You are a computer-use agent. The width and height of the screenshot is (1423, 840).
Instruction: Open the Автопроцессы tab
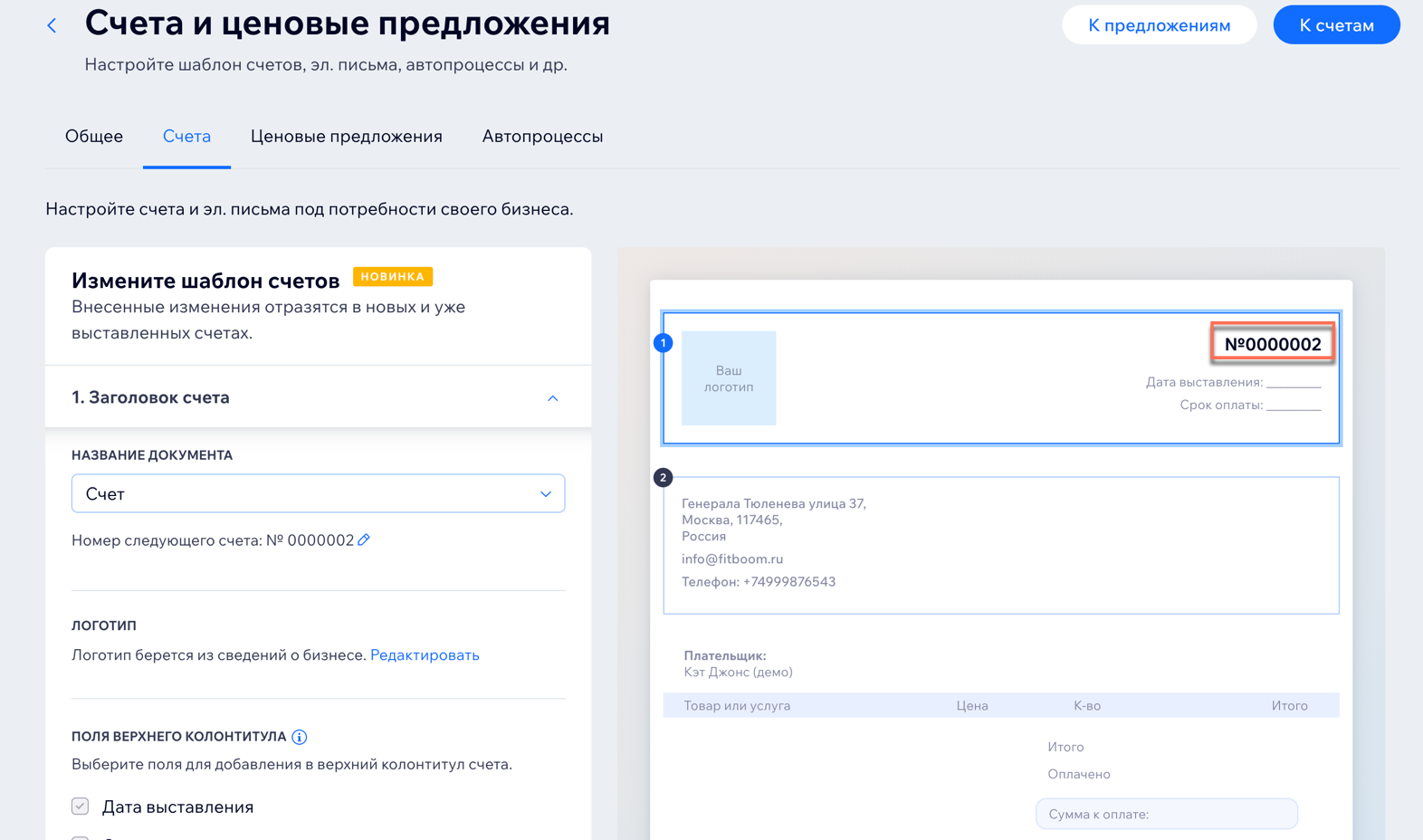click(x=542, y=136)
